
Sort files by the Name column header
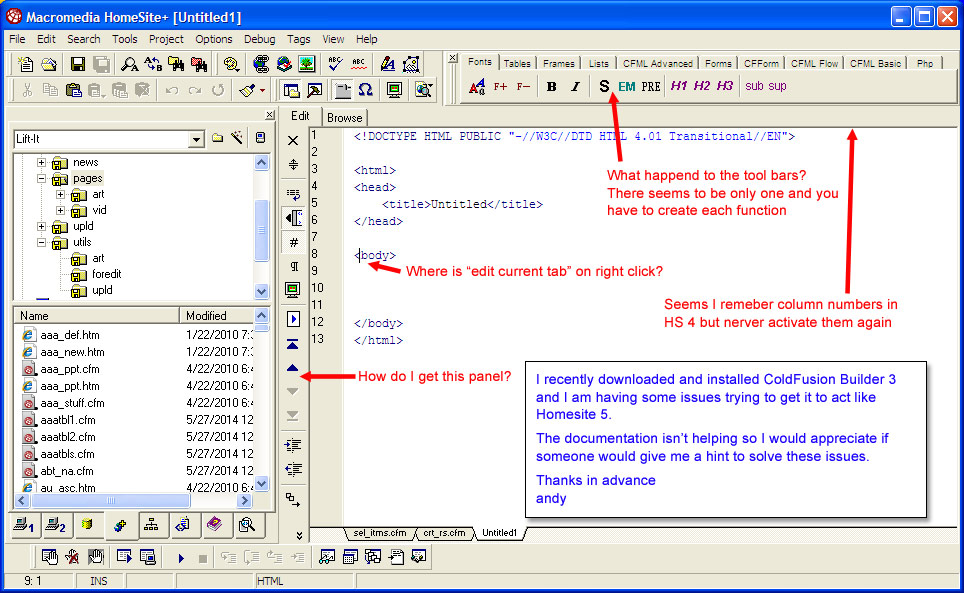(97, 315)
